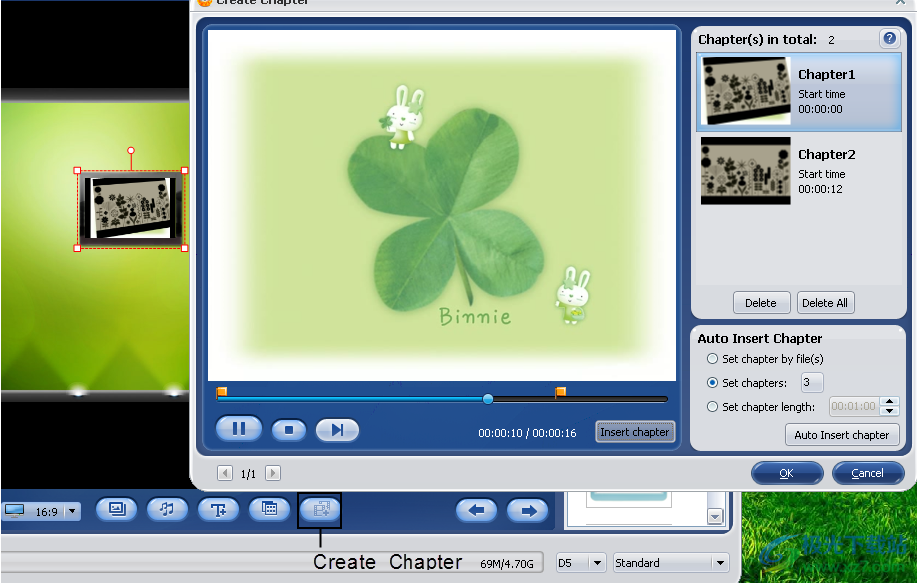
Task: Focus the Set chapters number field
Action: 812,382
